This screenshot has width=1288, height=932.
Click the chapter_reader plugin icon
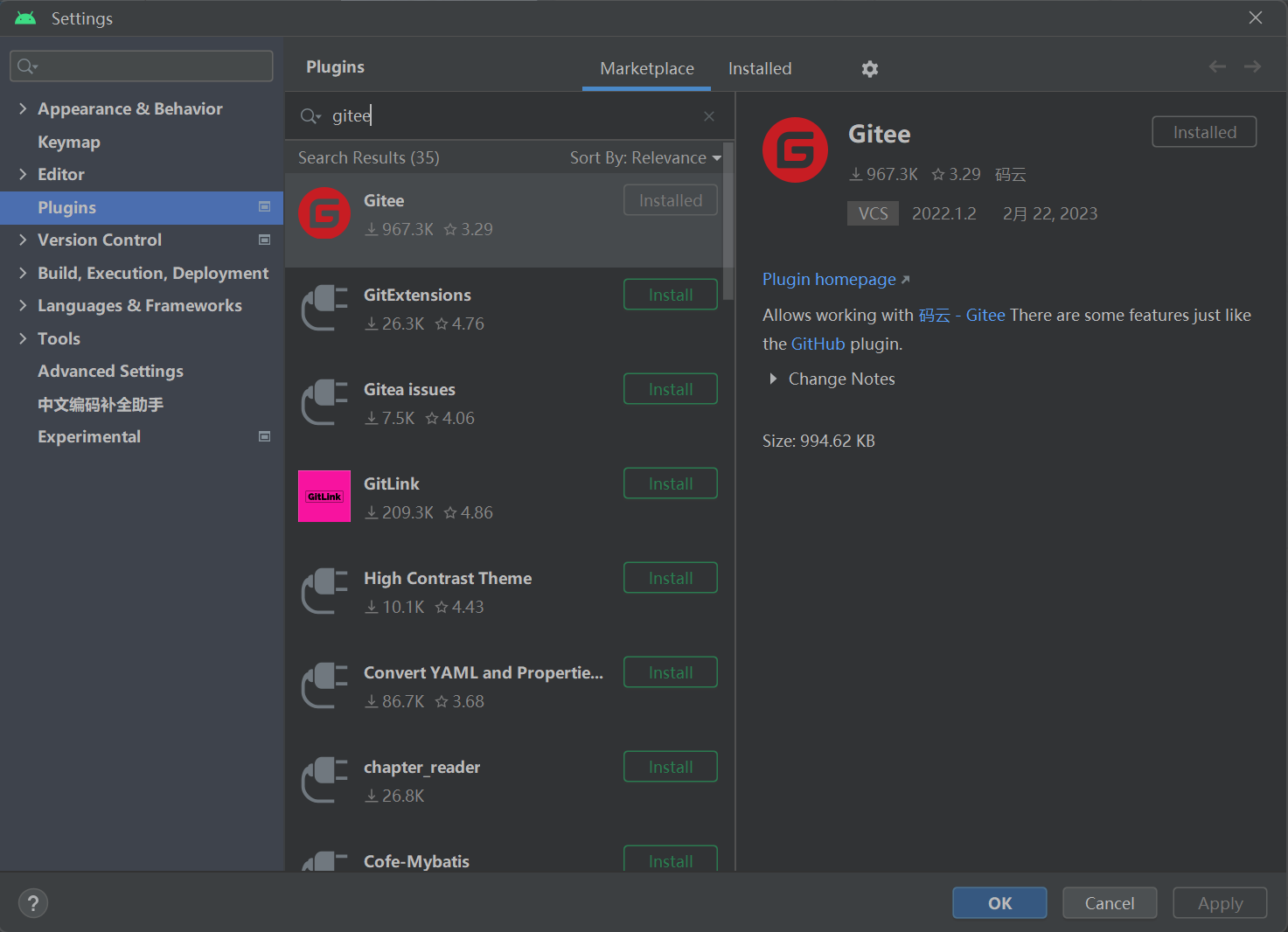[324, 780]
